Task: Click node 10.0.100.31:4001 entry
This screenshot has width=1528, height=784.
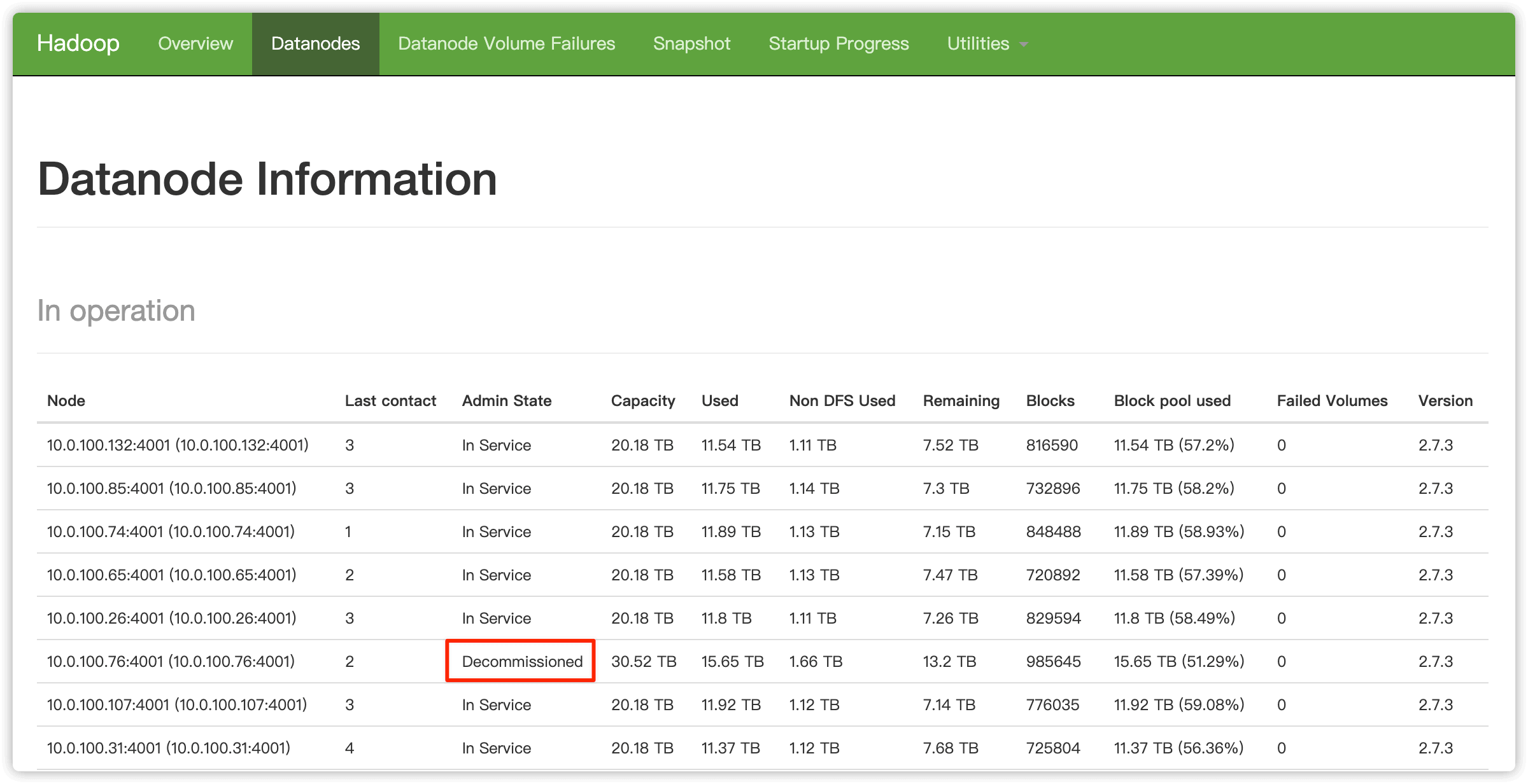Action: [x=169, y=748]
